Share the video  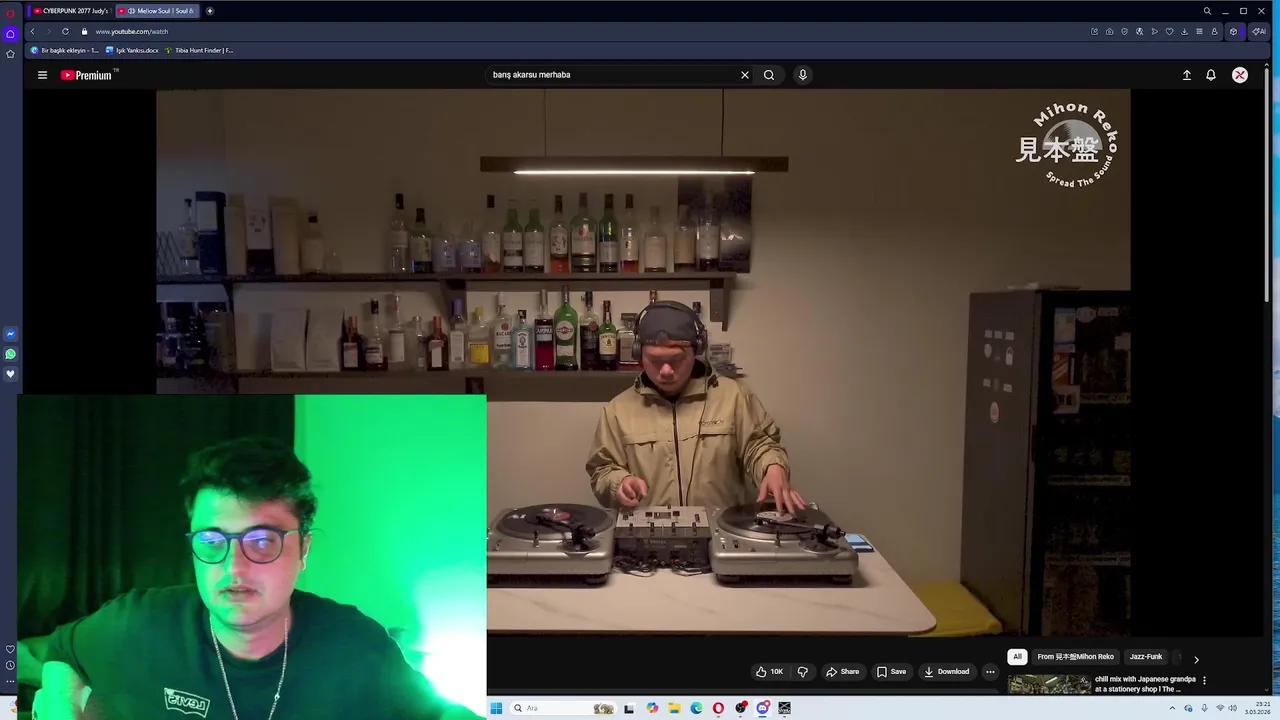[x=842, y=672]
